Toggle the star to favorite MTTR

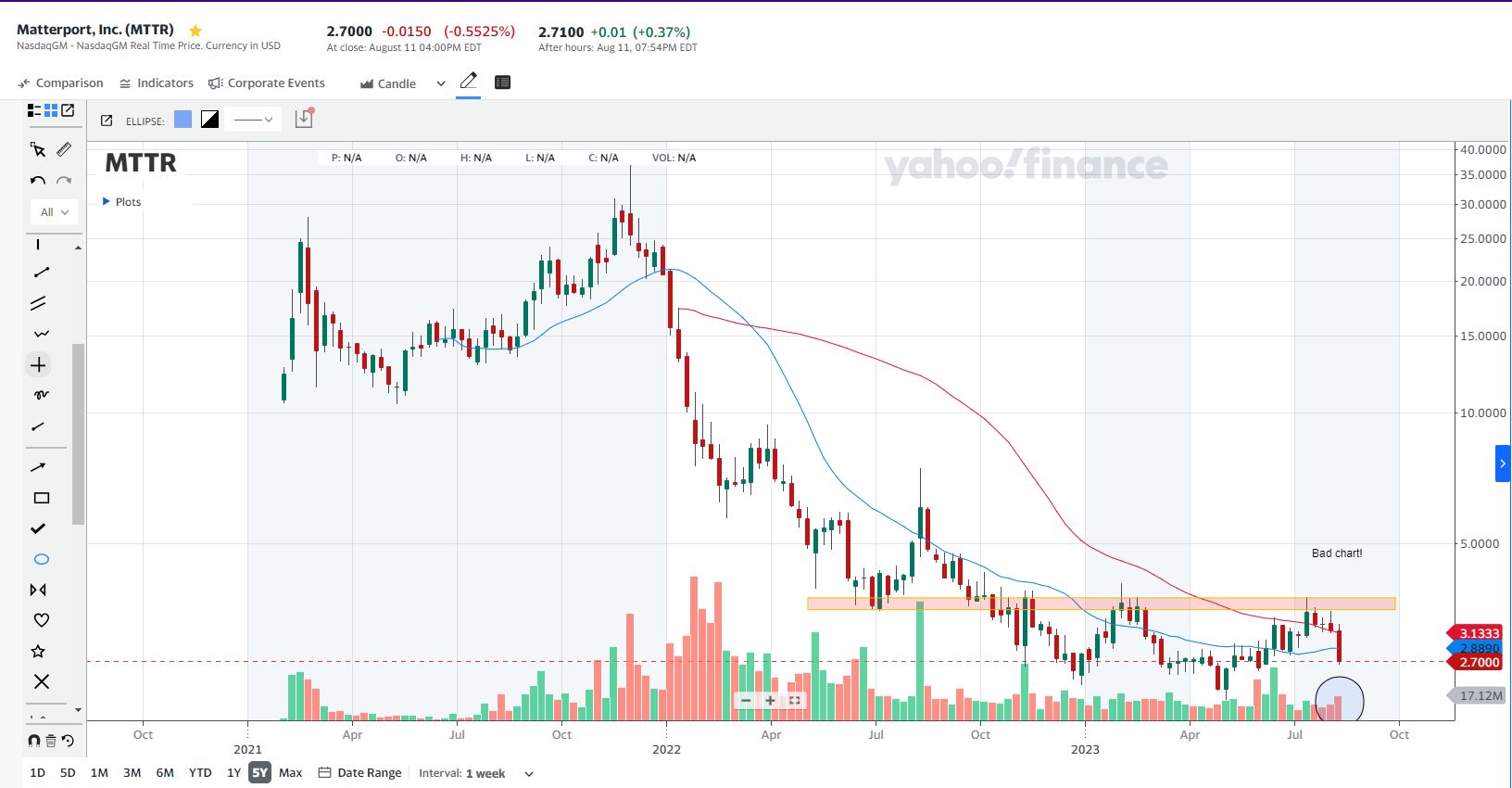pyautogui.click(x=195, y=31)
